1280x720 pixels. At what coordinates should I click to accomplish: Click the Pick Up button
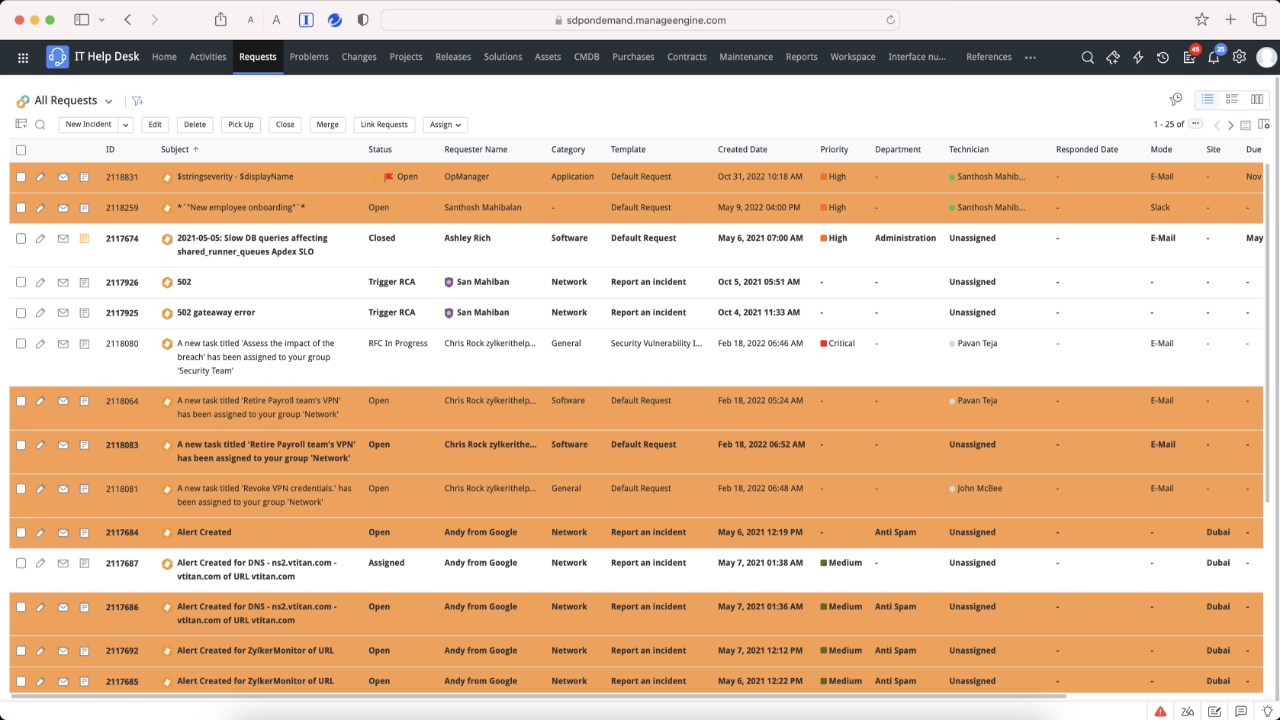[x=240, y=125]
